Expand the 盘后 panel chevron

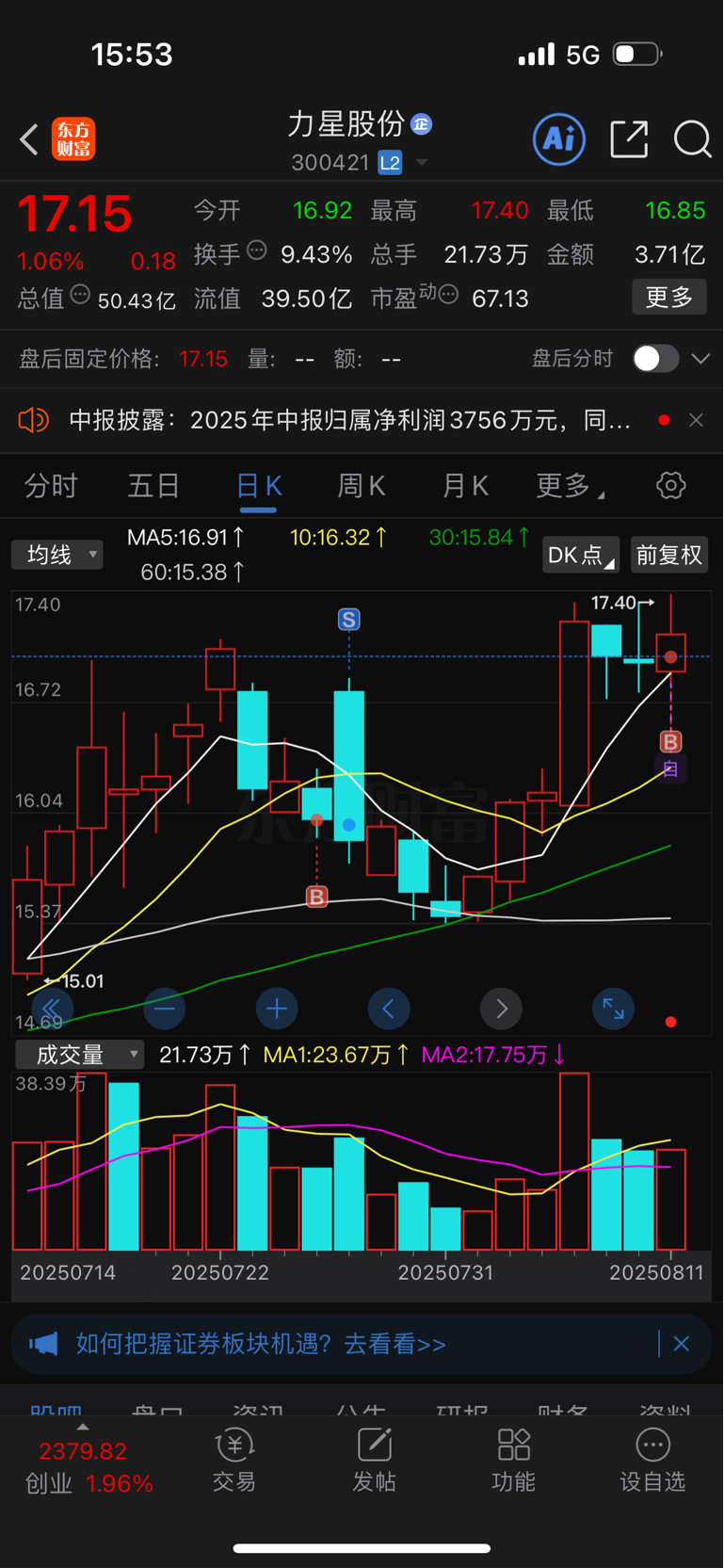tap(700, 359)
